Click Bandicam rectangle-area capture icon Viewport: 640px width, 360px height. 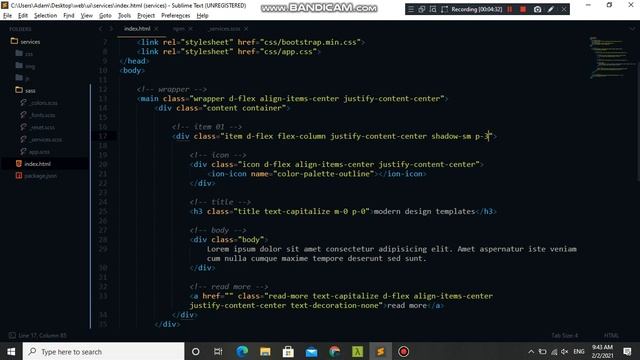pyautogui.click(x=444, y=9)
